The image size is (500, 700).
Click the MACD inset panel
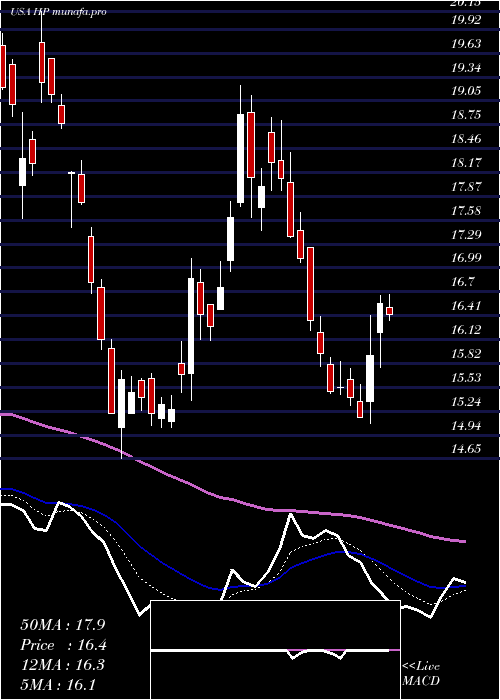tap(275, 650)
